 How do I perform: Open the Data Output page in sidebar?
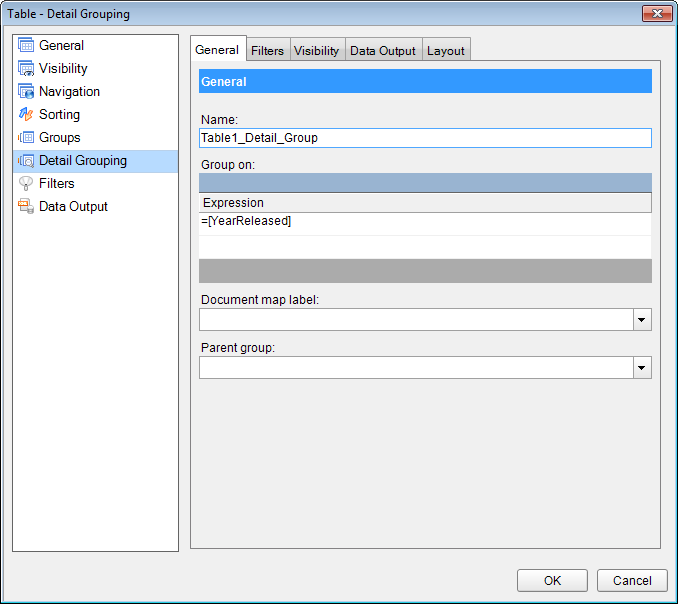[96, 206]
